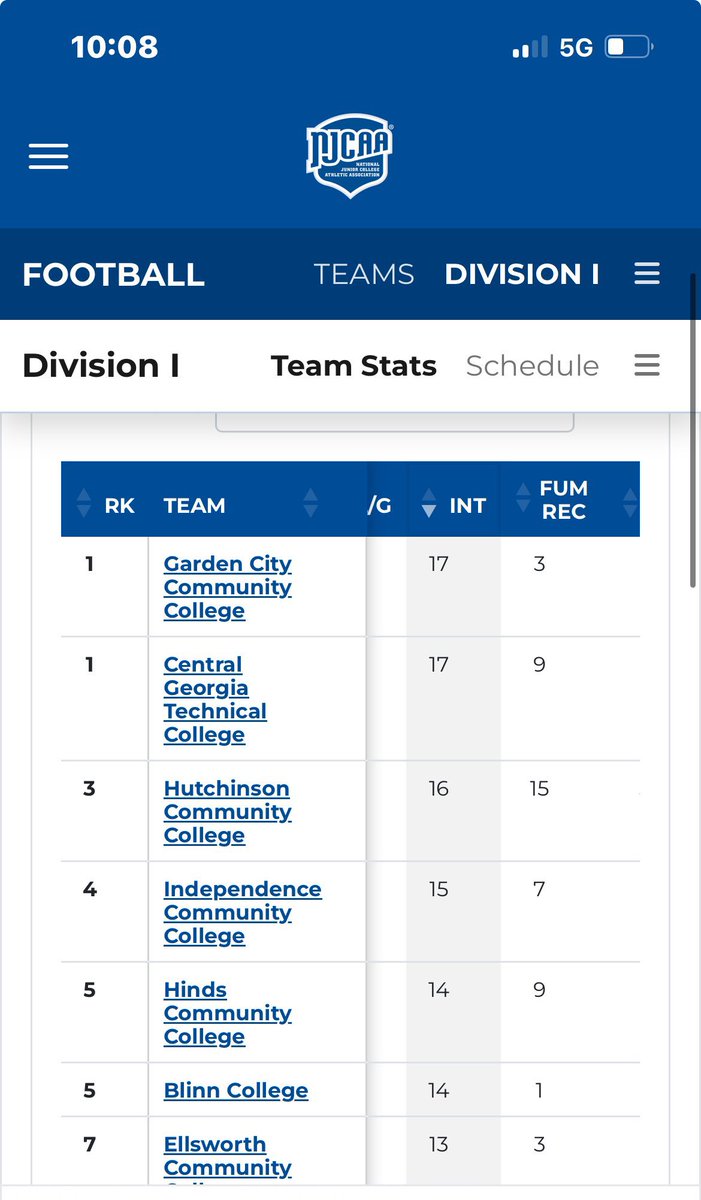This screenshot has width=701, height=1200.
Task: Open the TEAMS menu item
Action: coord(364,274)
